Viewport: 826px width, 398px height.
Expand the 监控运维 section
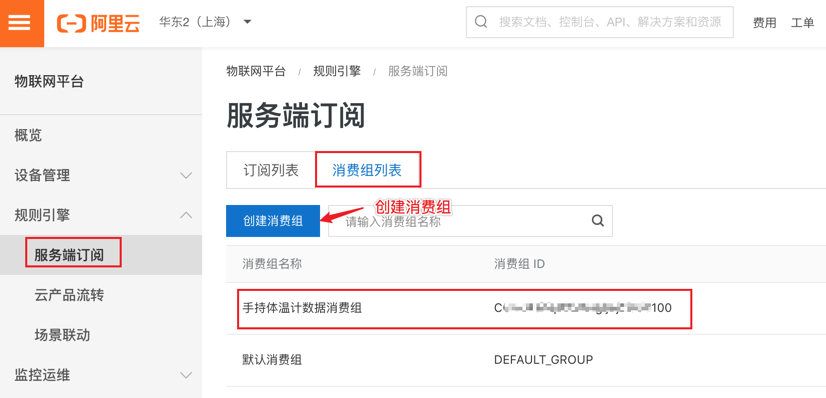point(101,375)
